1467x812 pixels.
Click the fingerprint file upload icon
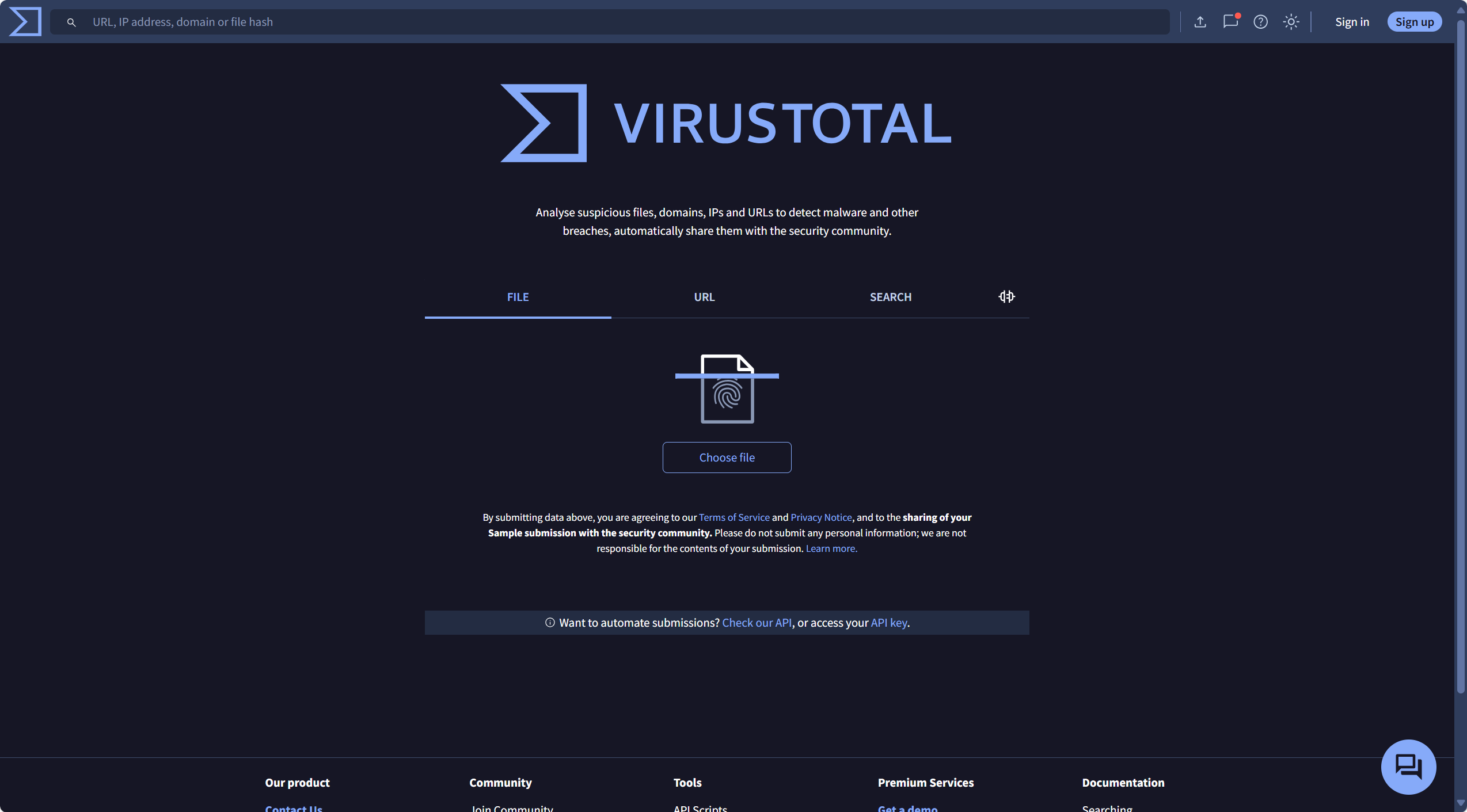pos(727,389)
